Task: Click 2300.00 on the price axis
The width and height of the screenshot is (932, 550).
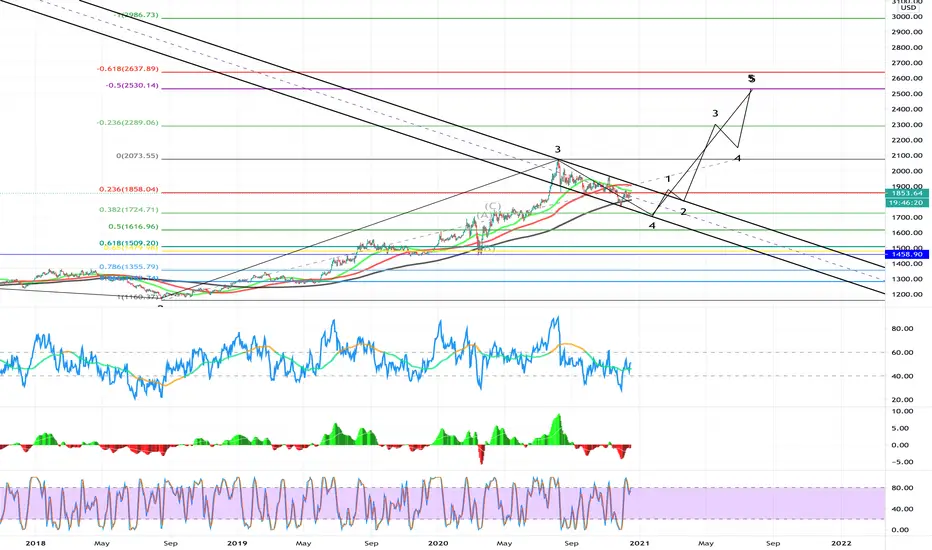Action: pos(907,125)
